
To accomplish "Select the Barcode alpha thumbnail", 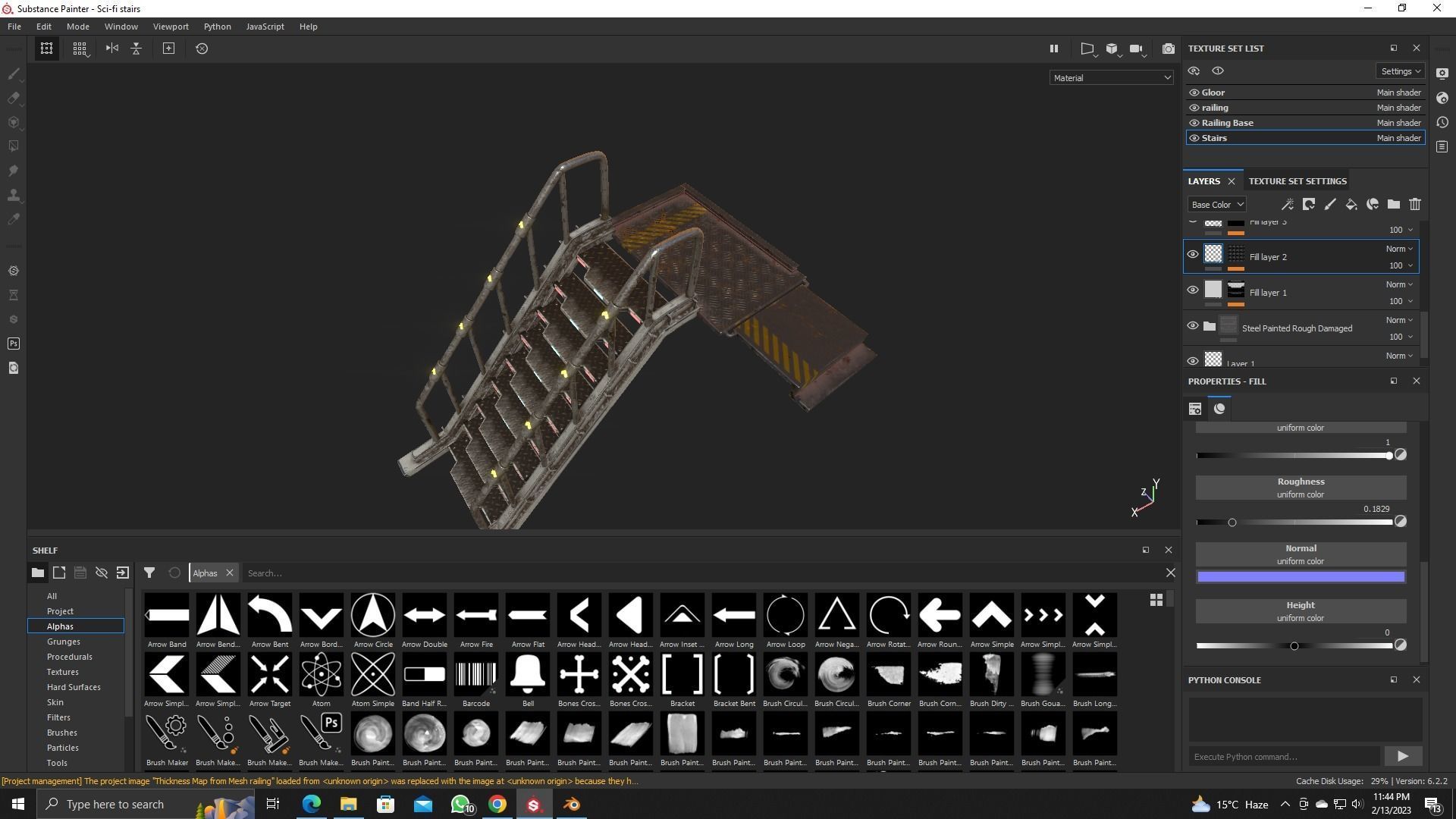I will 476,674.
